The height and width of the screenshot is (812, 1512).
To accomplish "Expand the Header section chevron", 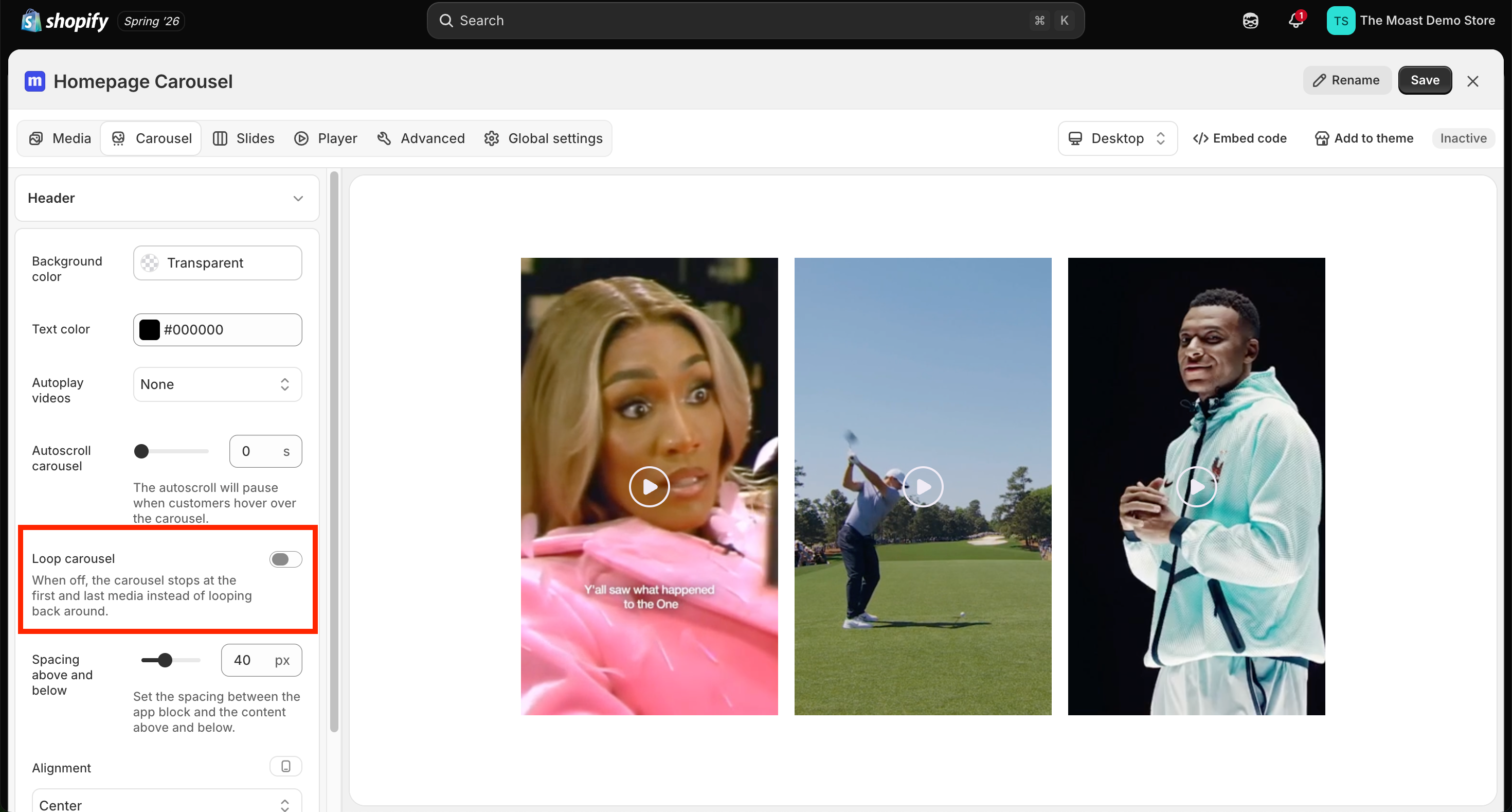I will click(x=298, y=199).
